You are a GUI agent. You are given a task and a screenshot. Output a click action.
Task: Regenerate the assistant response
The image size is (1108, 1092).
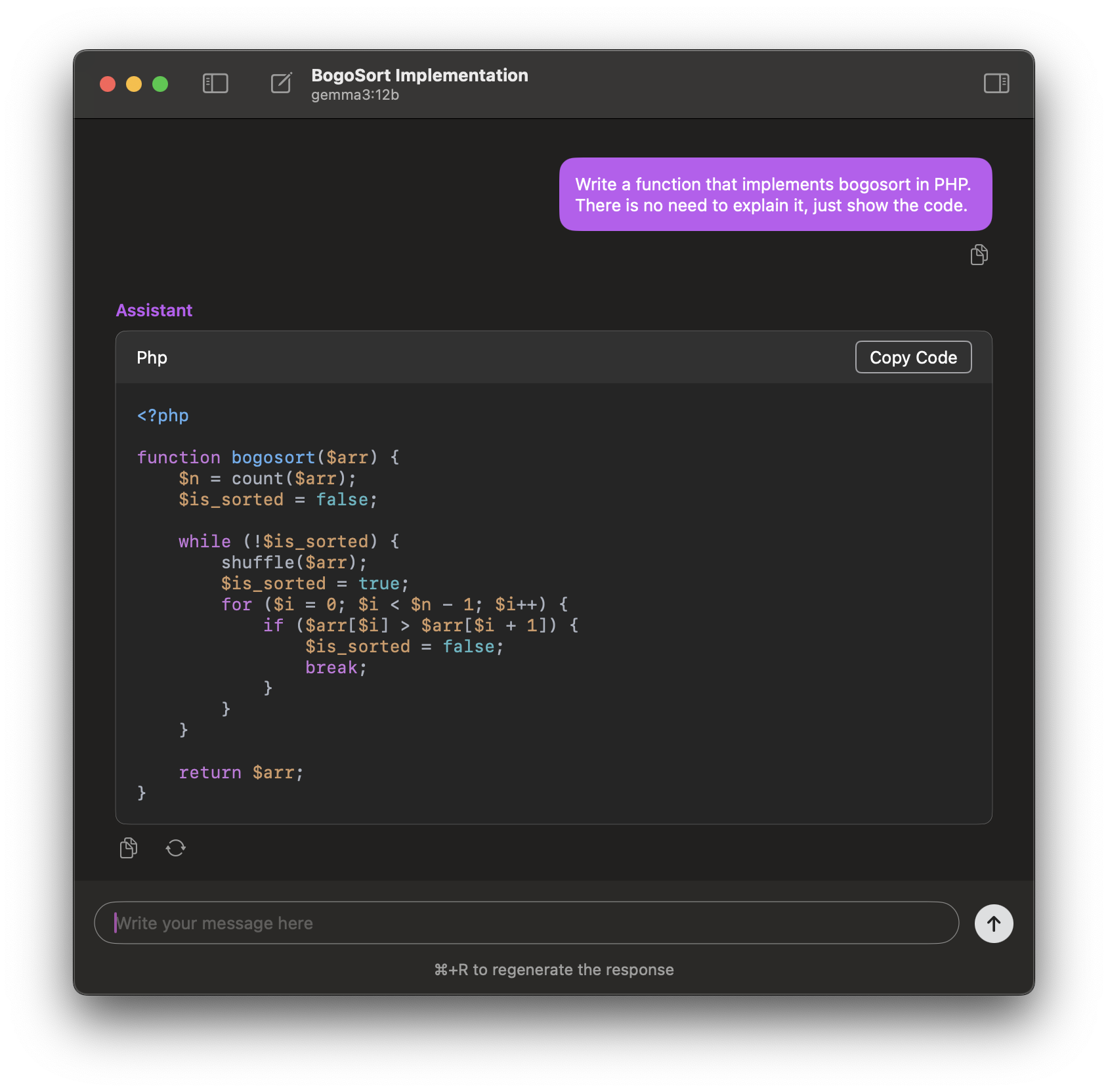(175, 848)
